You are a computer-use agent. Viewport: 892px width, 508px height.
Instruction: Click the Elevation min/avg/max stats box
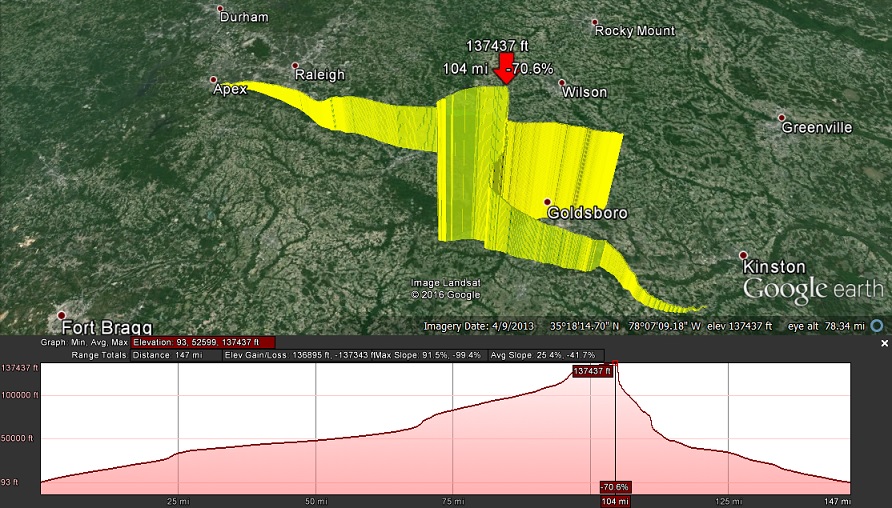pos(203,342)
